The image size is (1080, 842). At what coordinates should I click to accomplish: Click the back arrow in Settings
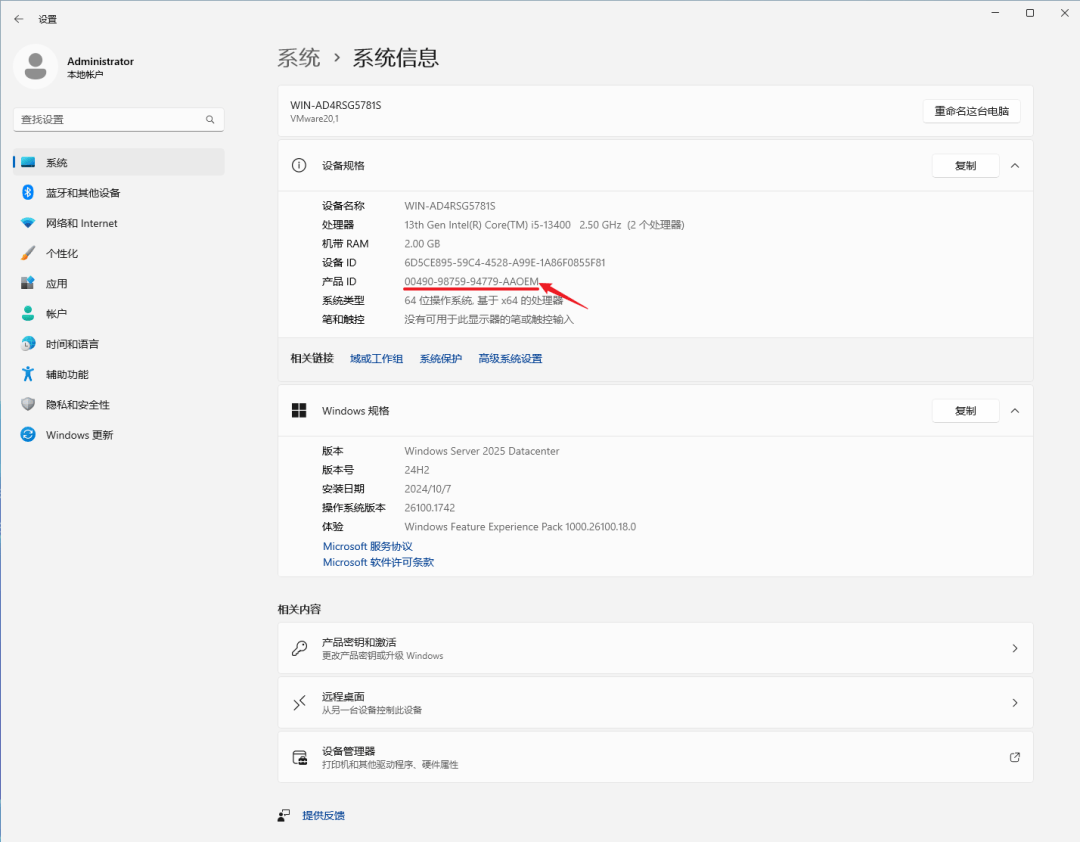(19, 19)
